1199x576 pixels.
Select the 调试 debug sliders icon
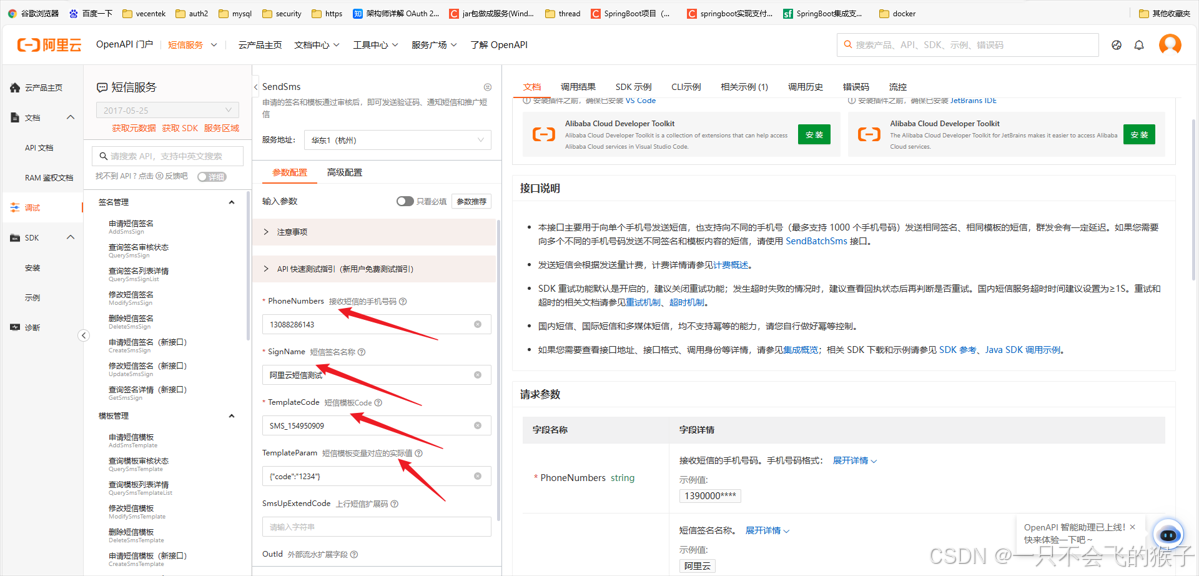click(x=15, y=207)
